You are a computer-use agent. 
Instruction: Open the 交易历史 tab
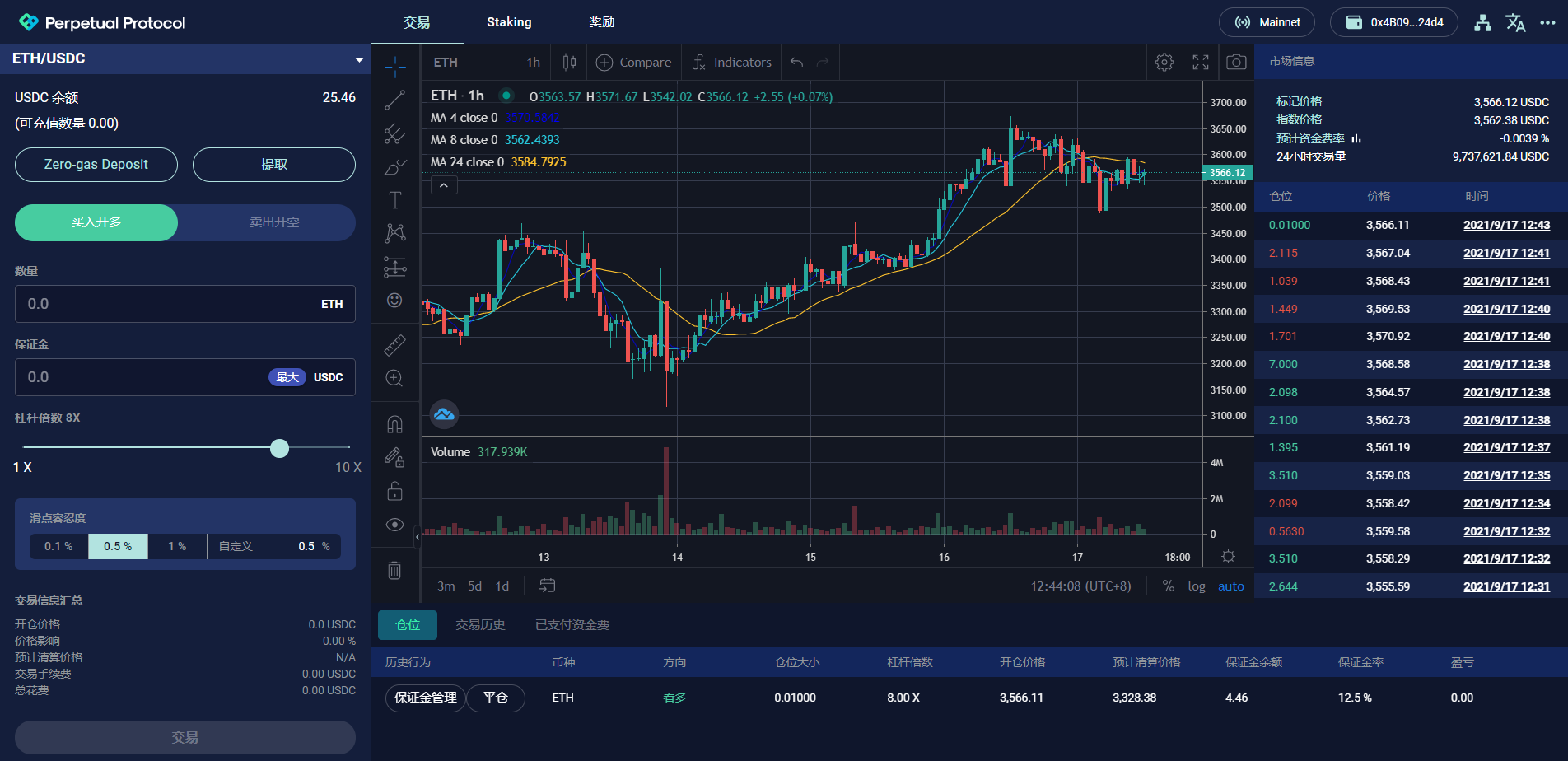(x=480, y=625)
